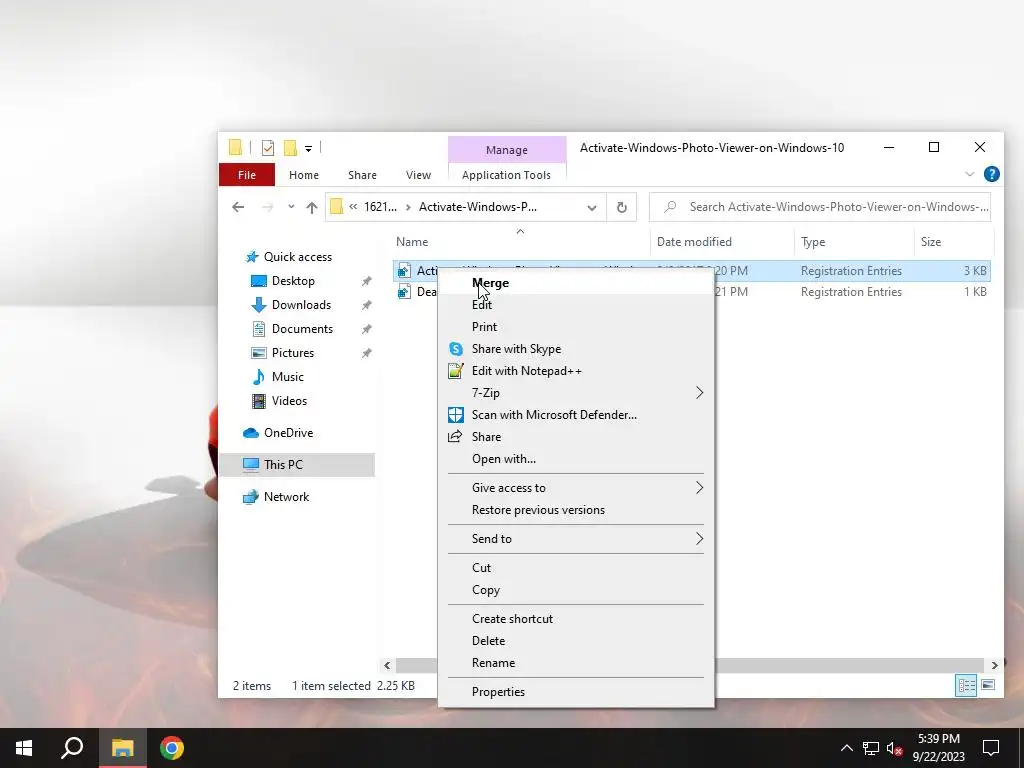Click New folder quick access toolbar icon
The width and height of the screenshot is (1024, 768).
click(291, 148)
